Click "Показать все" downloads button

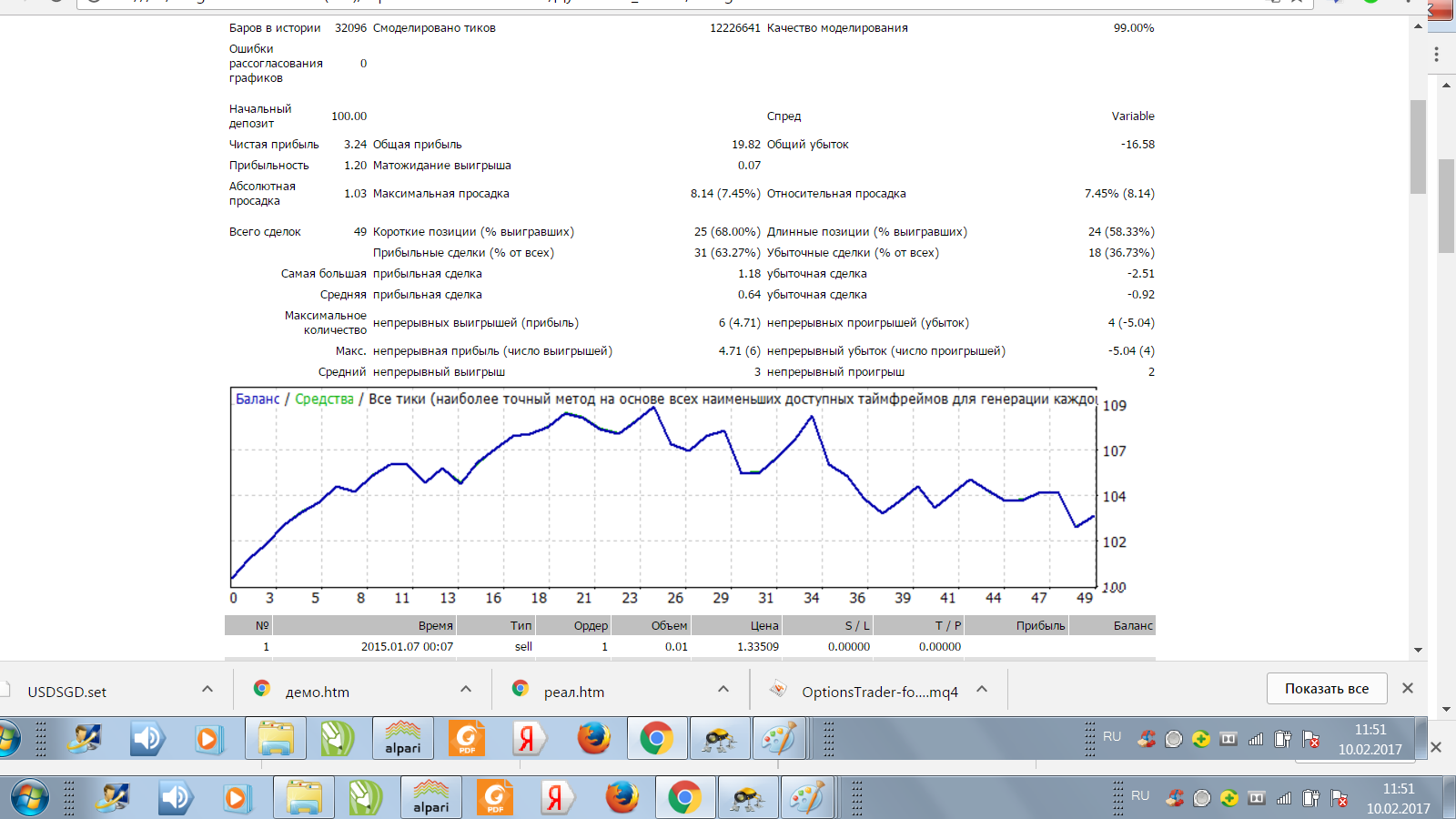pos(1327,689)
